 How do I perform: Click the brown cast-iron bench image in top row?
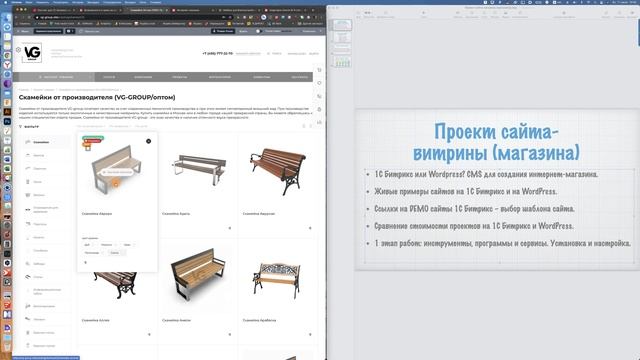click(278, 172)
